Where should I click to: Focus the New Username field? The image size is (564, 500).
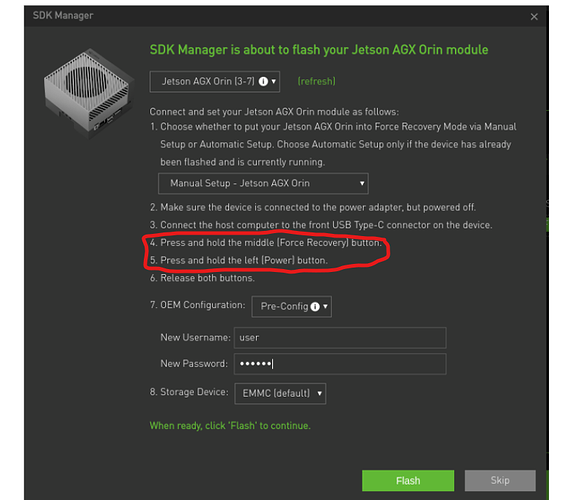[340, 338]
